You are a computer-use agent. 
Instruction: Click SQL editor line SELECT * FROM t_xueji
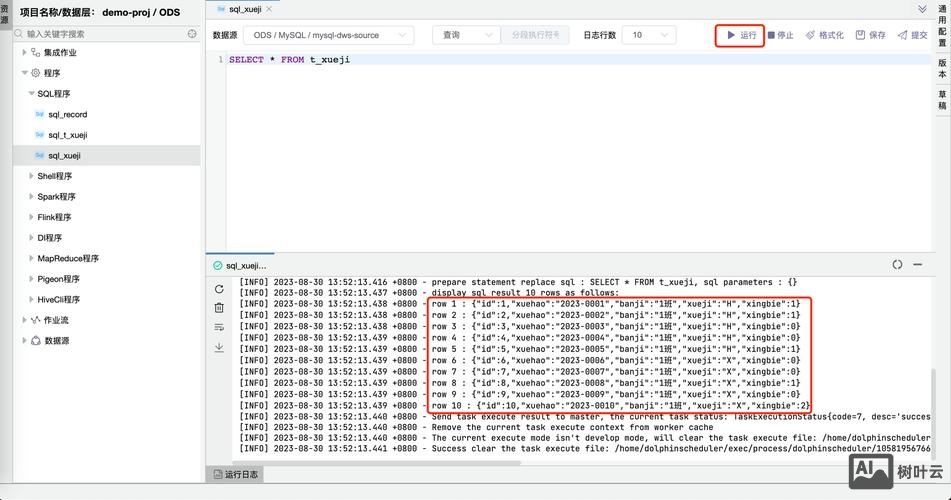pos(289,59)
